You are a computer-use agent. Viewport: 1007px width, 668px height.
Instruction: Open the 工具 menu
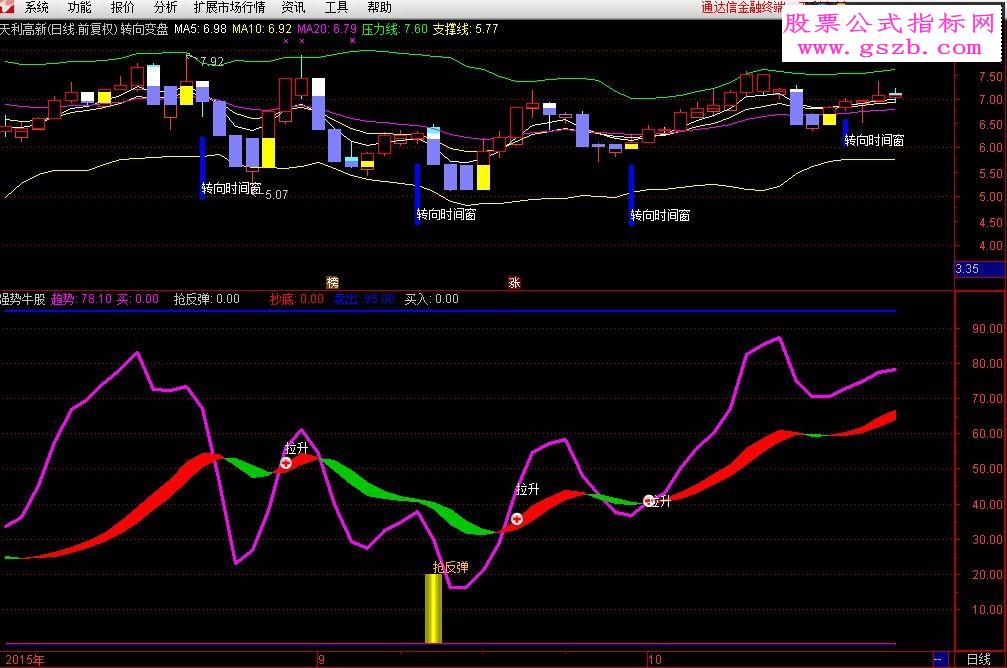337,8
